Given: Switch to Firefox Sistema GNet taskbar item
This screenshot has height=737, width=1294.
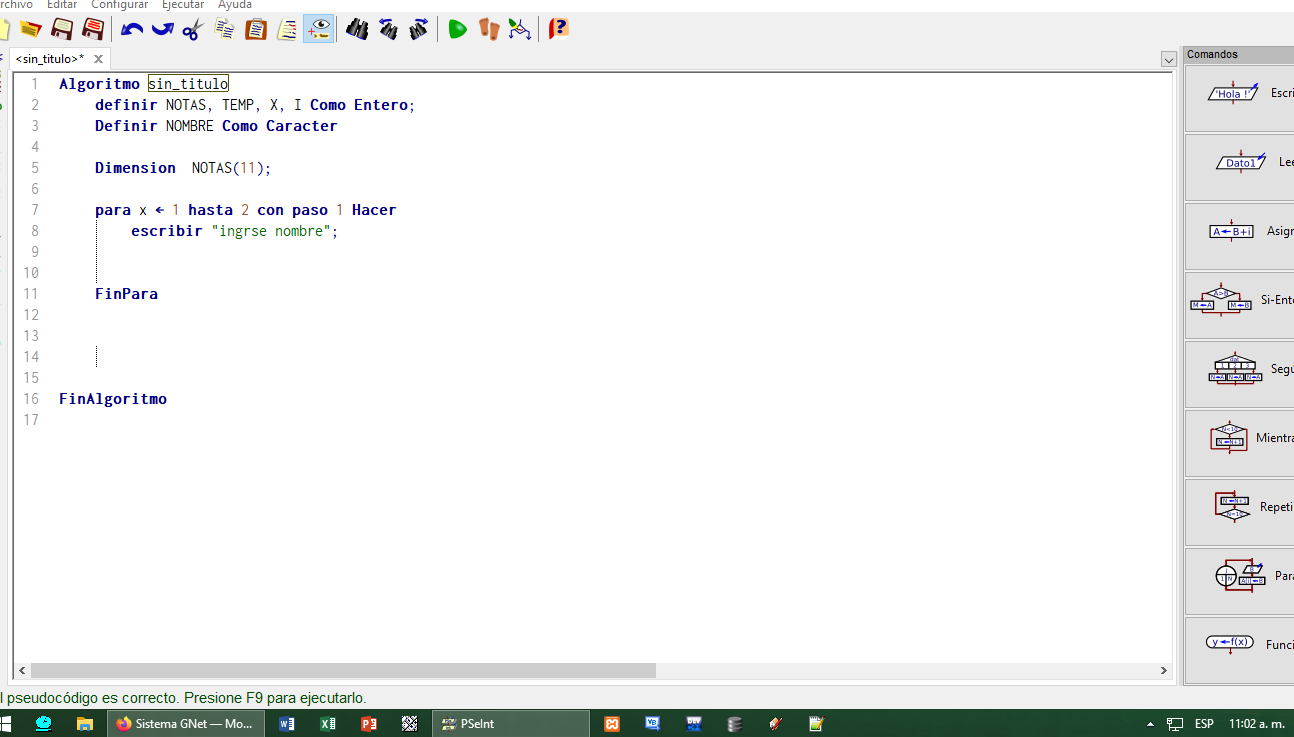Looking at the screenshot, I should [186, 724].
